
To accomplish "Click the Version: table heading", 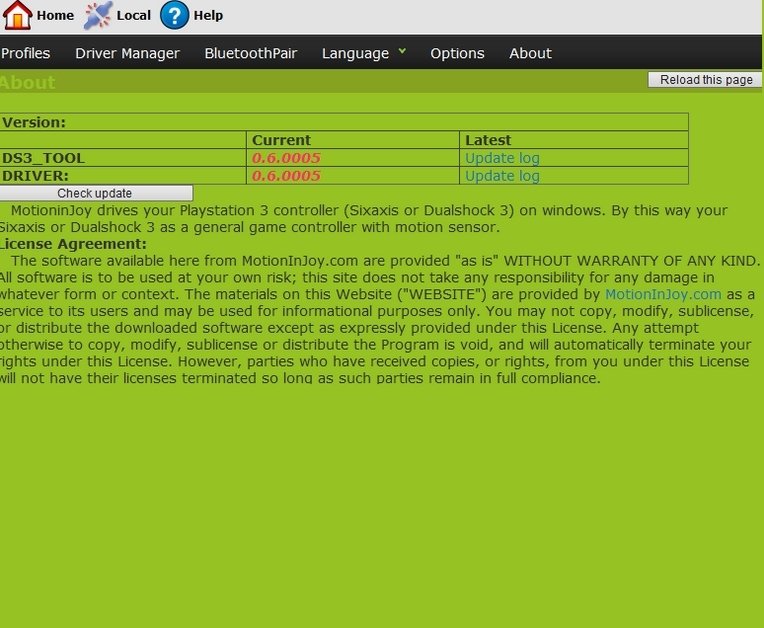I will point(34,122).
